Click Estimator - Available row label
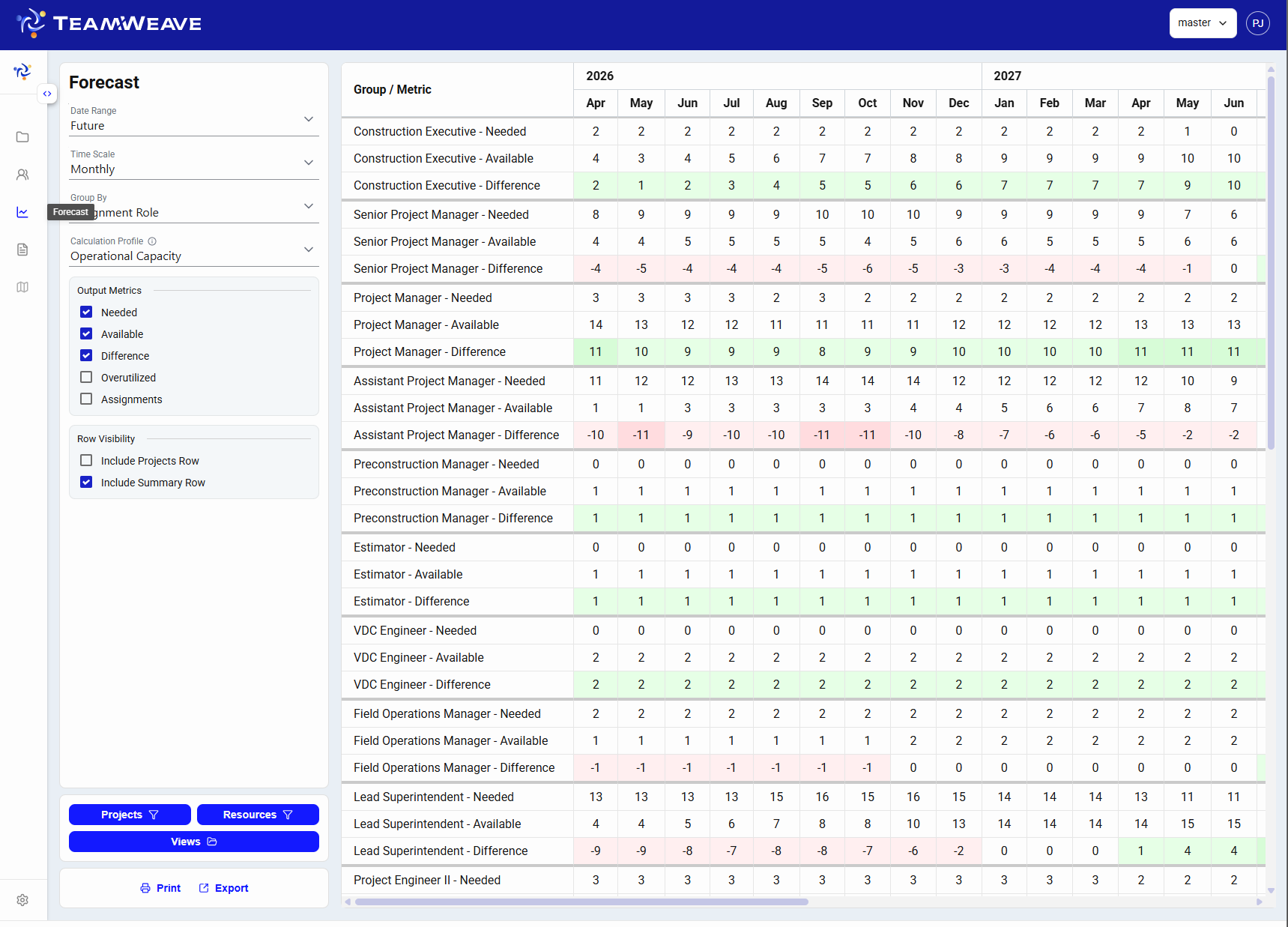The width and height of the screenshot is (1288, 927). tap(408, 574)
